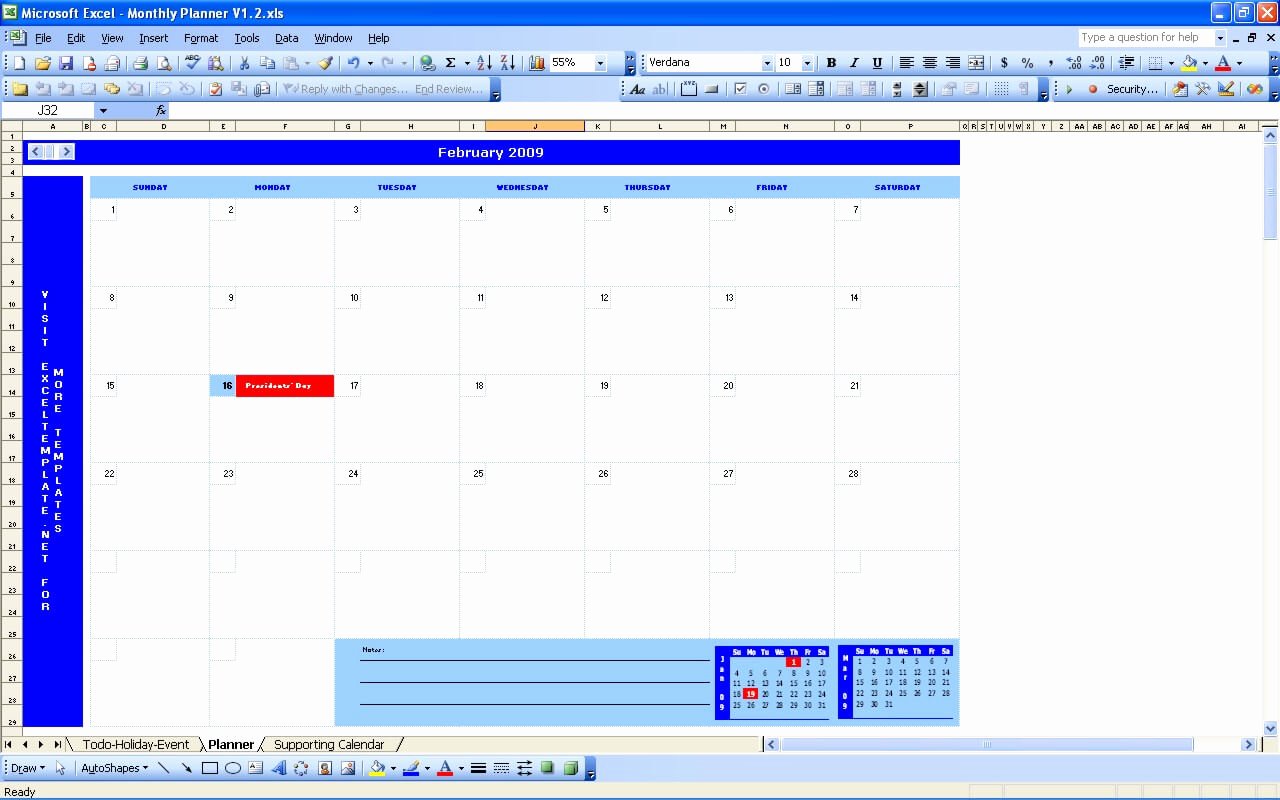Sort ascending A to Z
This screenshot has width=1280, height=800.
pyautogui.click(x=484, y=63)
